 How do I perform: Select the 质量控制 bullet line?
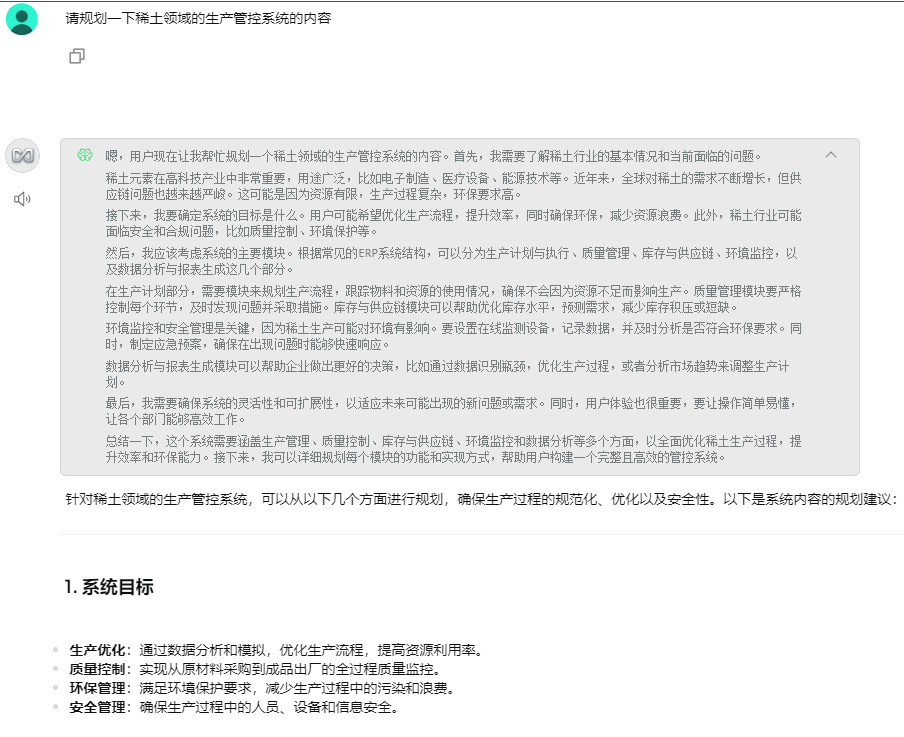tap(256, 669)
